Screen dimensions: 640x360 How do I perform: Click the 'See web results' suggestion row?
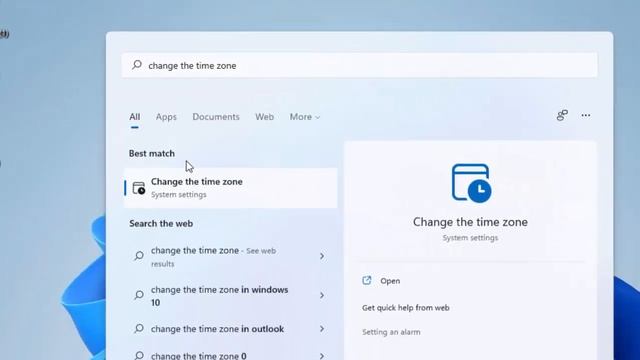coord(231,256)
